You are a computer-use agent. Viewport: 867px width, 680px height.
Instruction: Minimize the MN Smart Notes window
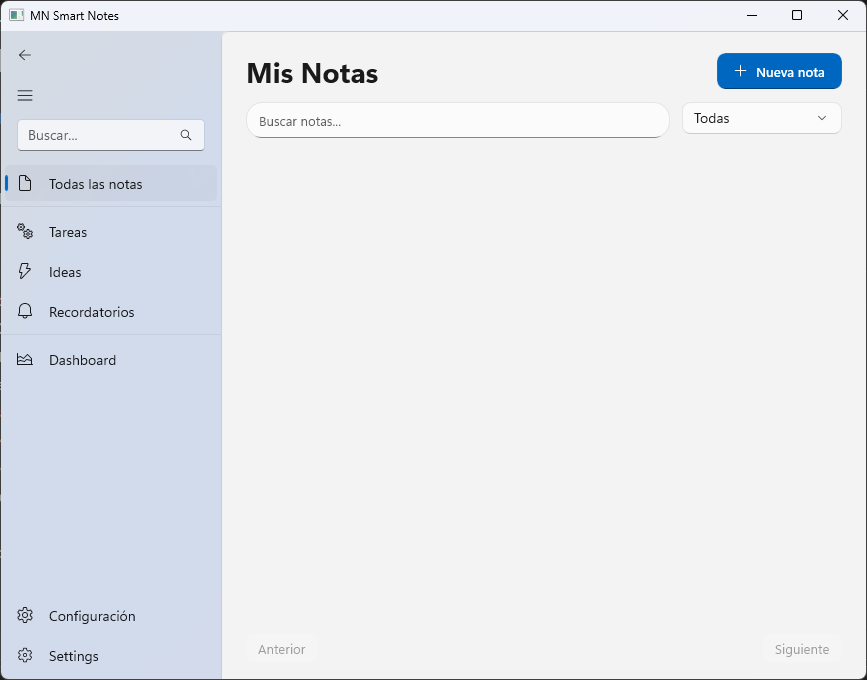751,15
